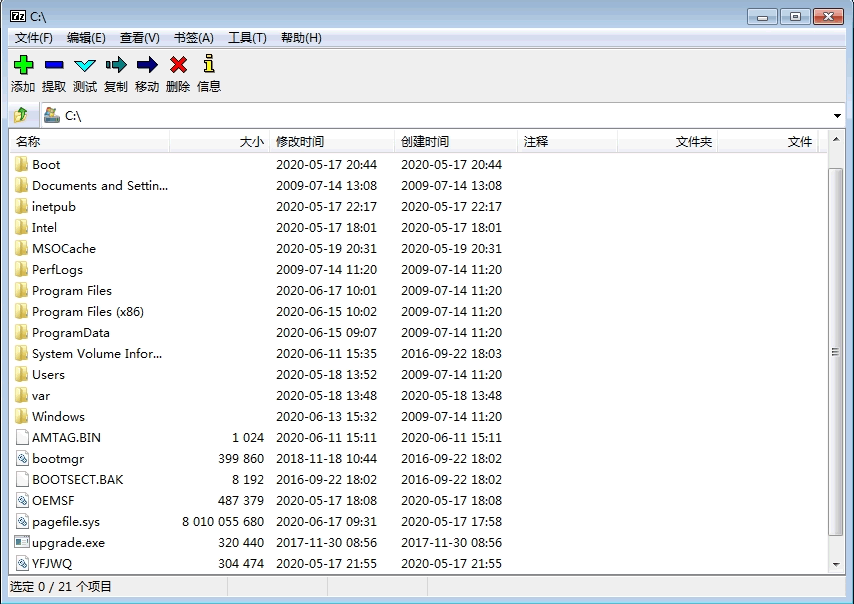Click the red Delete (删除) icon
Screen dimensions: 854x604
[178, 66]
